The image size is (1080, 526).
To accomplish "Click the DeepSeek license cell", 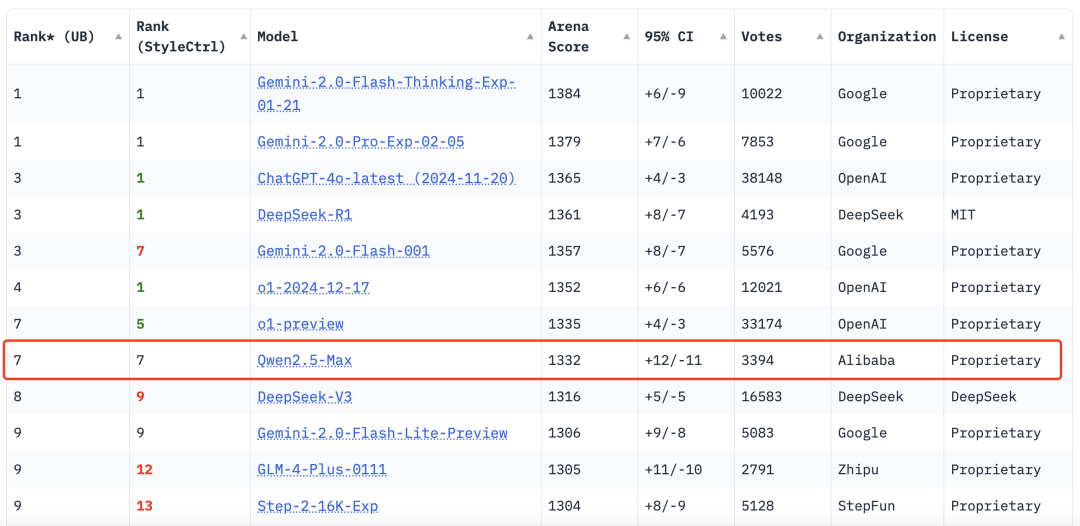I will click(984, 397).
